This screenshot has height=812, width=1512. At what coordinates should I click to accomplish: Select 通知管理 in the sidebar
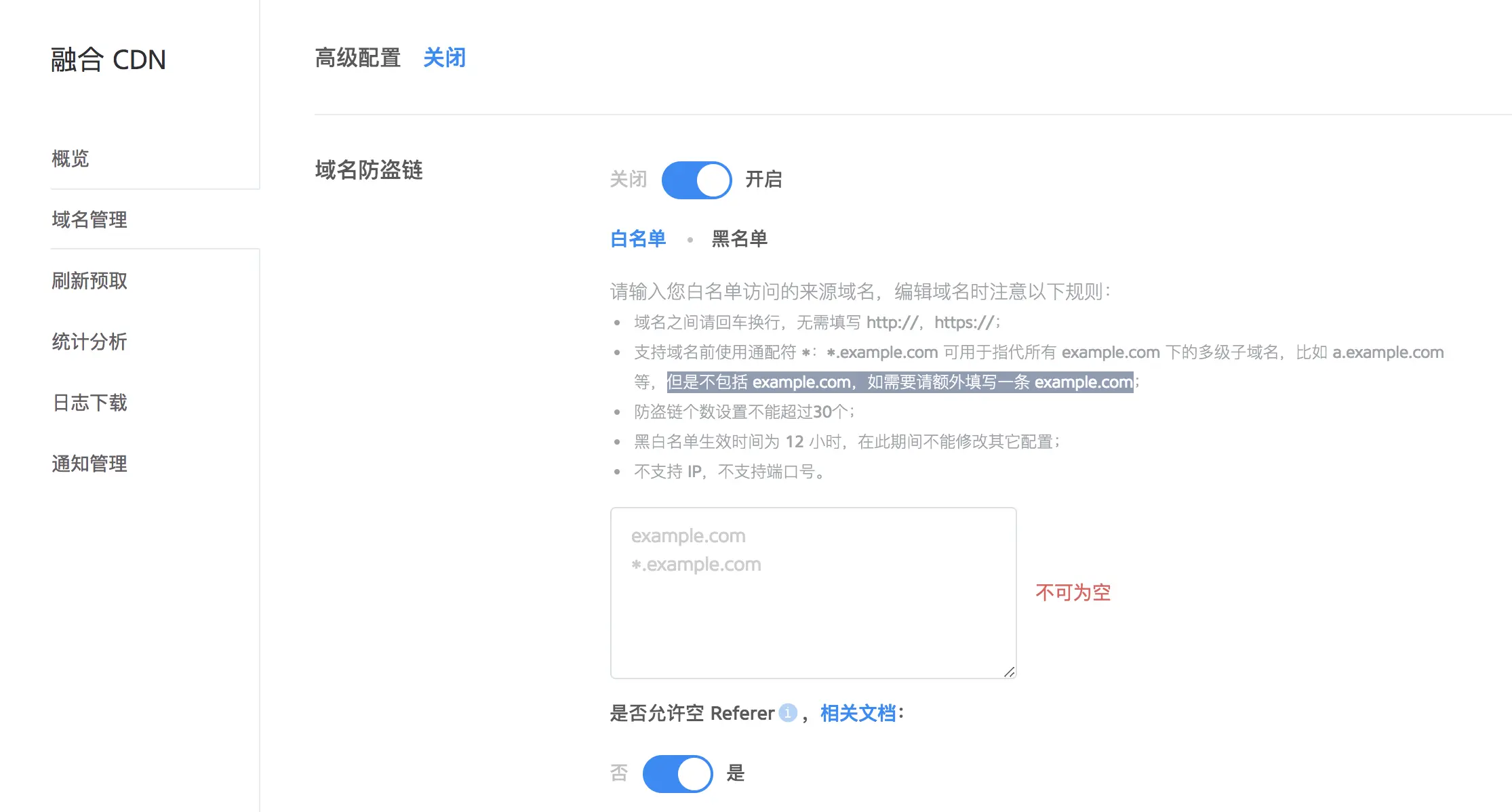tap(89, 464)
